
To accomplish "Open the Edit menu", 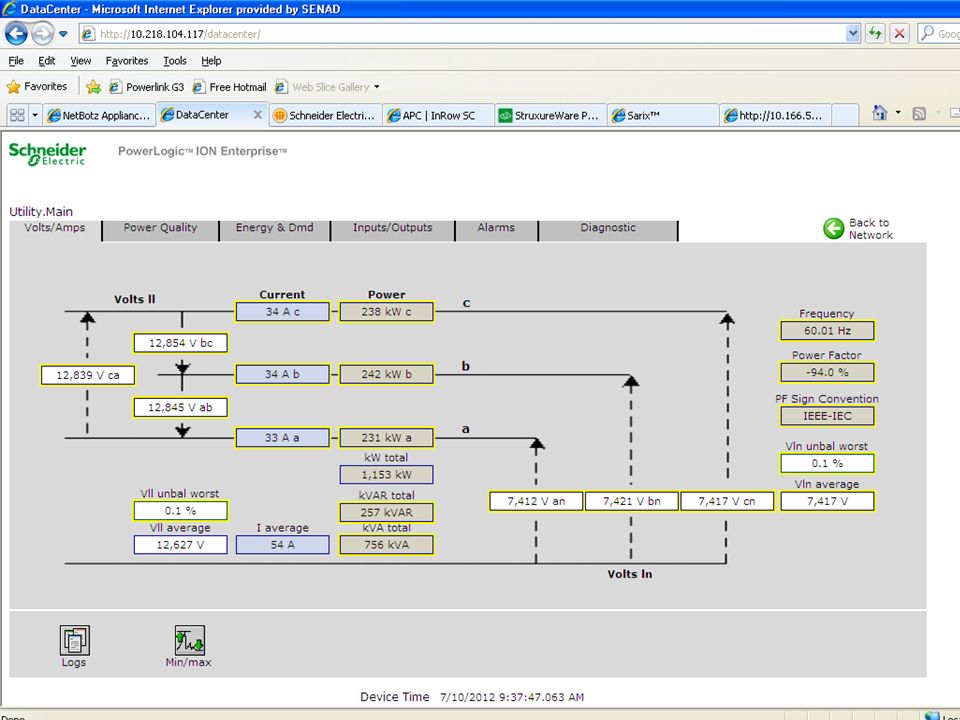I will (47, 61).
